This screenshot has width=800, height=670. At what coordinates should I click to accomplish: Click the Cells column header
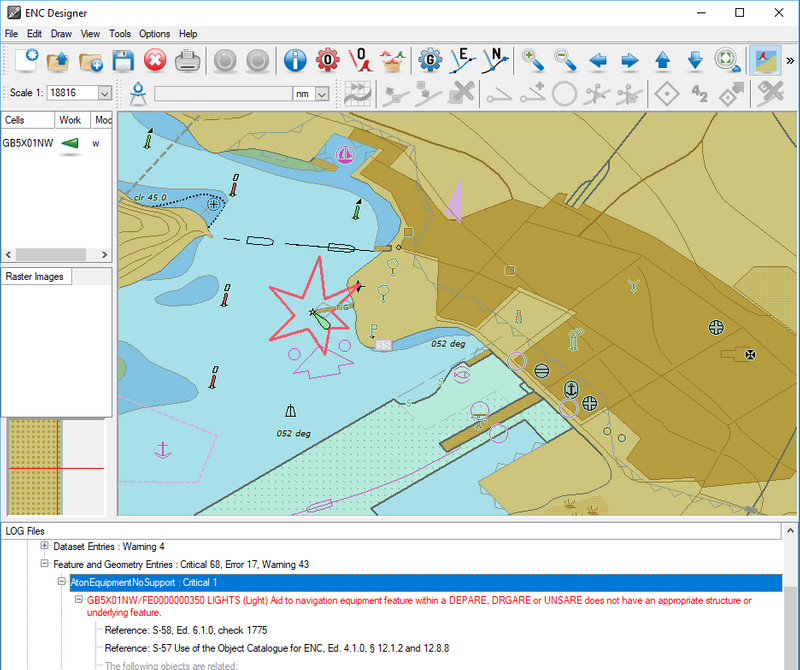click(28, 120)
